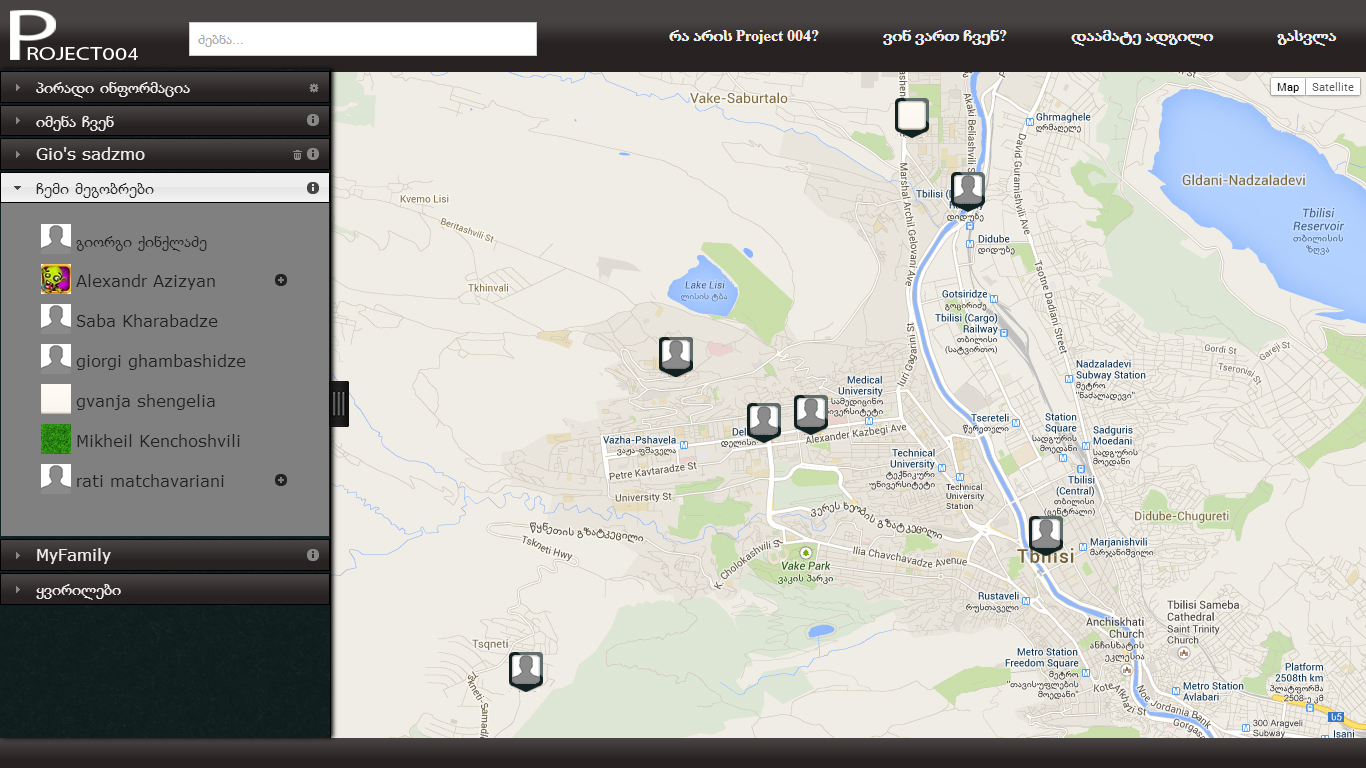This screenshot has height=768, width=1366.
Task: Select friend Mikheil Kenchoshvili
Action: (158, 441)
